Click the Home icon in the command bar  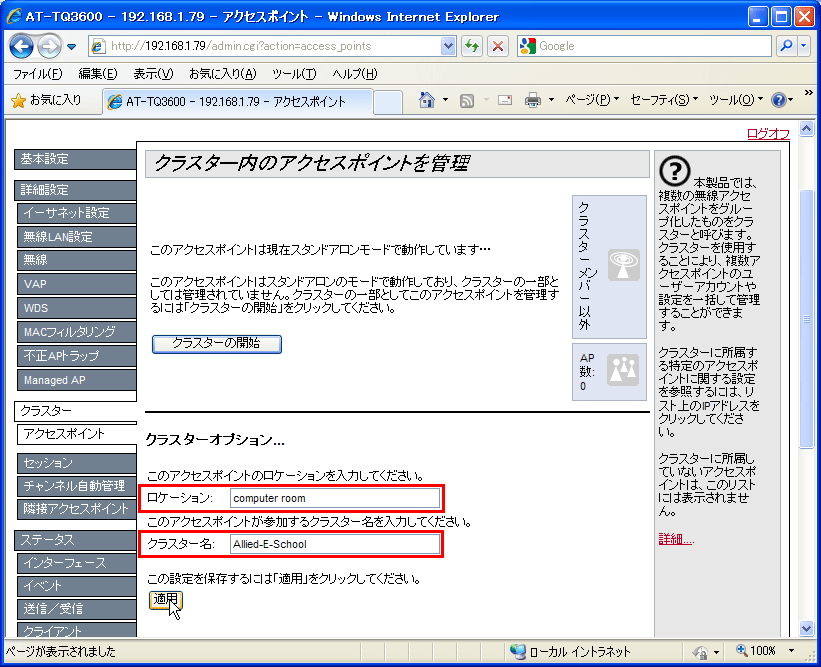(x=428, y=100)
